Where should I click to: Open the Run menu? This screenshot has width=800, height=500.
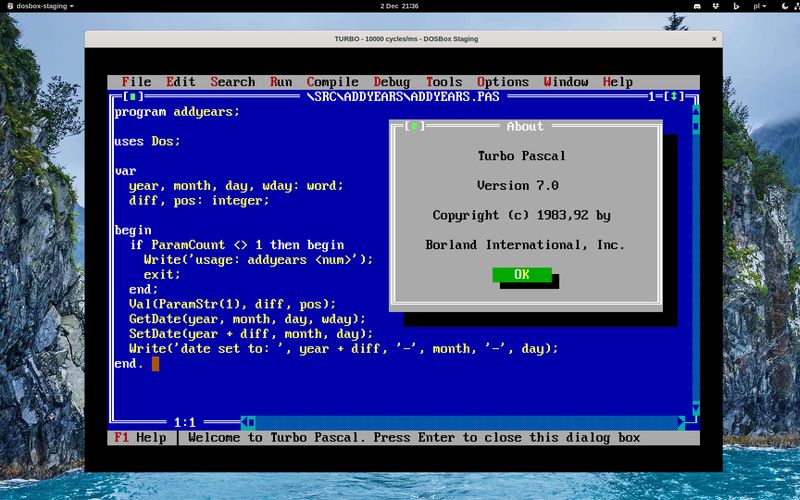[x=281, y=82]
